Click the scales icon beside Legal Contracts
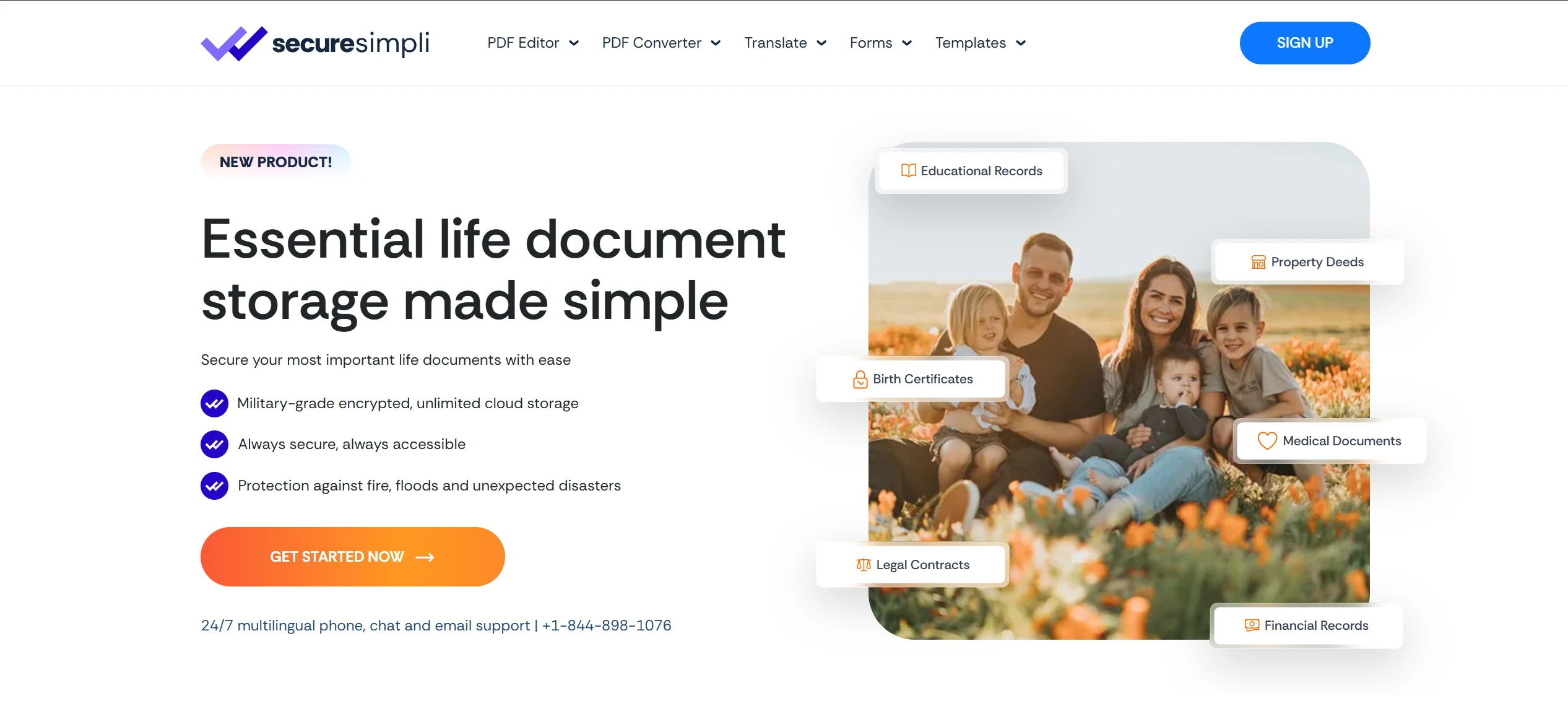This screenshot has width=1568, height=706. pos(864,565)
